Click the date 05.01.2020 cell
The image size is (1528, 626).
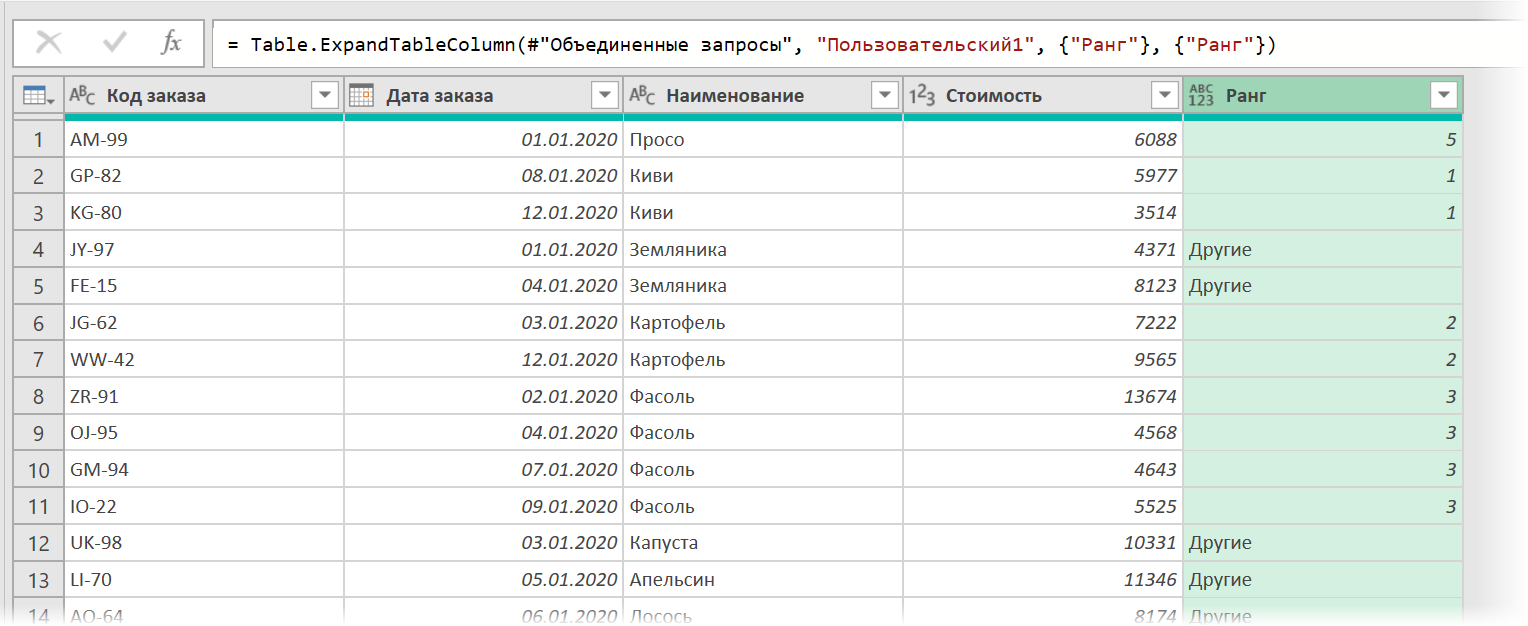484,580
